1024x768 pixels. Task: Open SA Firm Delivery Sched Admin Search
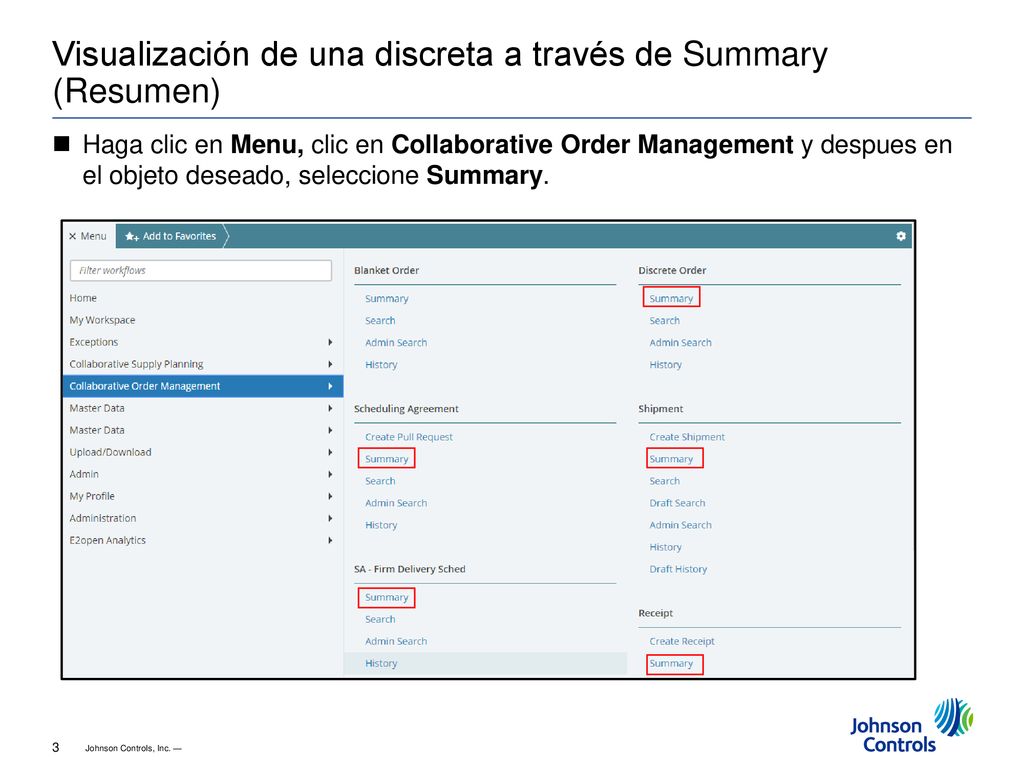point(396,641)
